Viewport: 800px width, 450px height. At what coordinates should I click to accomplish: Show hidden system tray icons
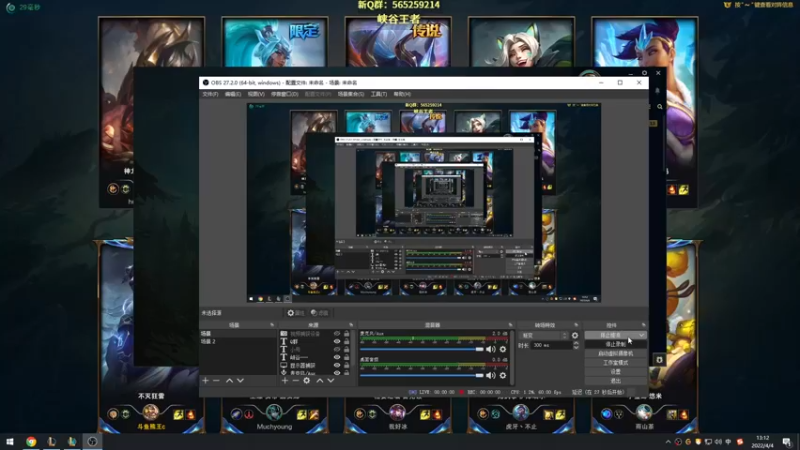click(668, 442)
